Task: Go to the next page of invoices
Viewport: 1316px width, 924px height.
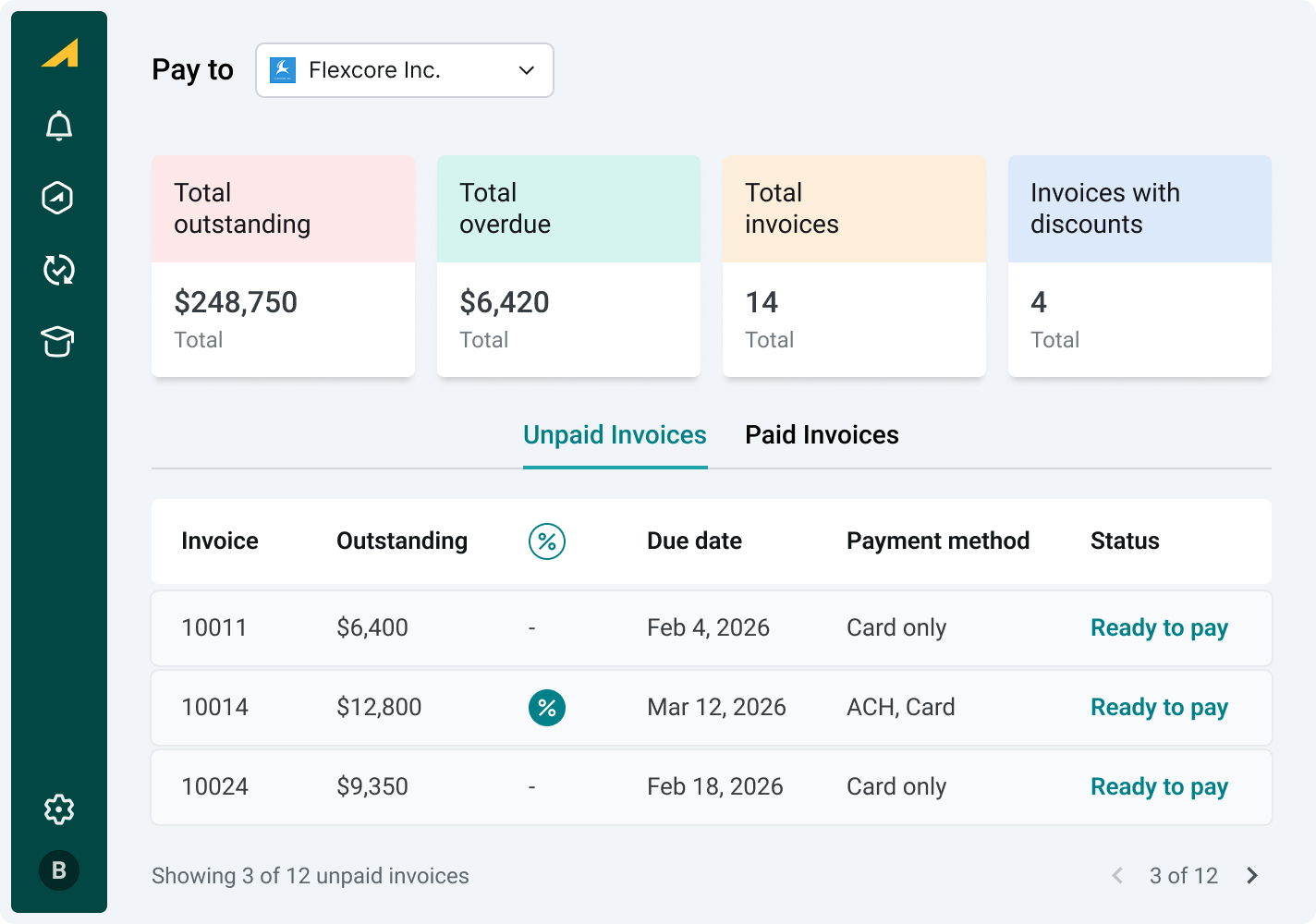Action: point(1252,876)
